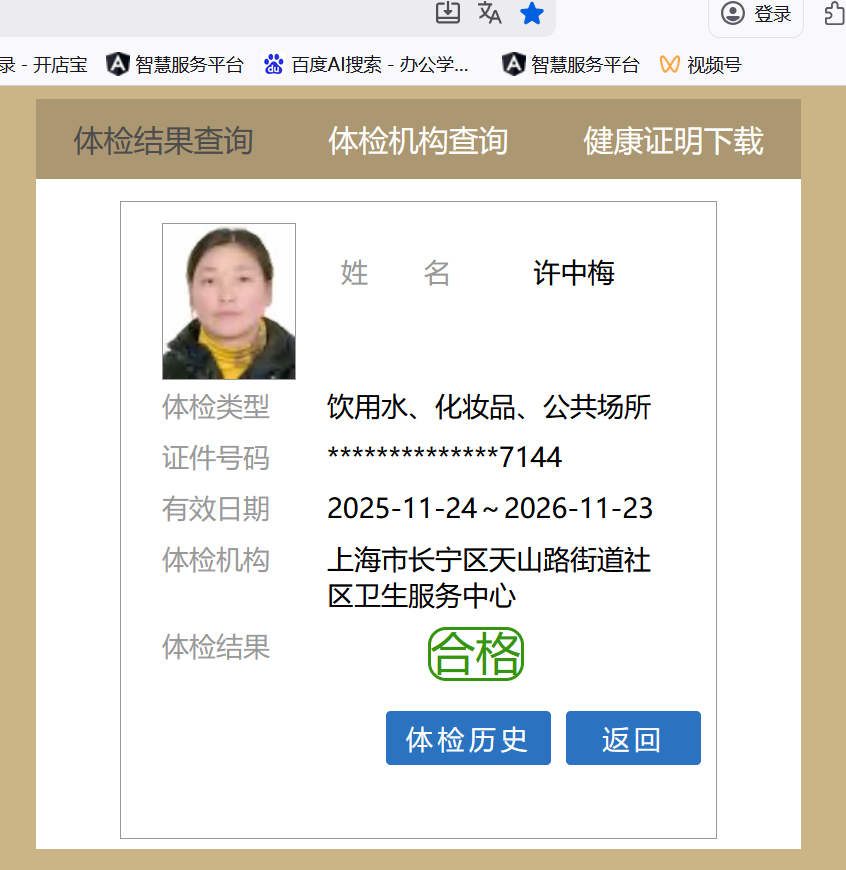The height and width of the screenshot is (870, 846).
Task: Click the blue bookmark star icon
Action: 531,13
